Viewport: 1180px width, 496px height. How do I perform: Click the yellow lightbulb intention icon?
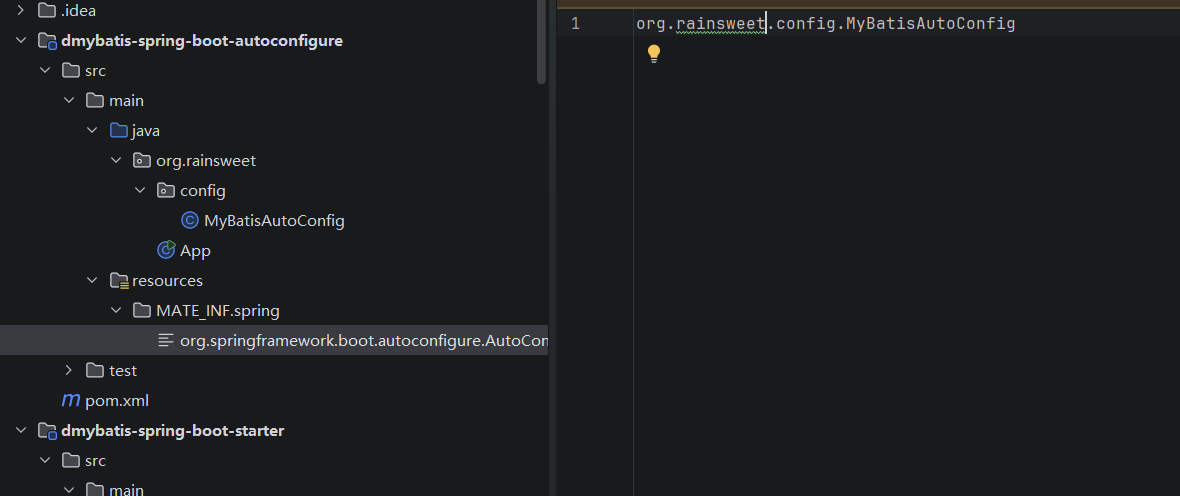pos(654,53)
